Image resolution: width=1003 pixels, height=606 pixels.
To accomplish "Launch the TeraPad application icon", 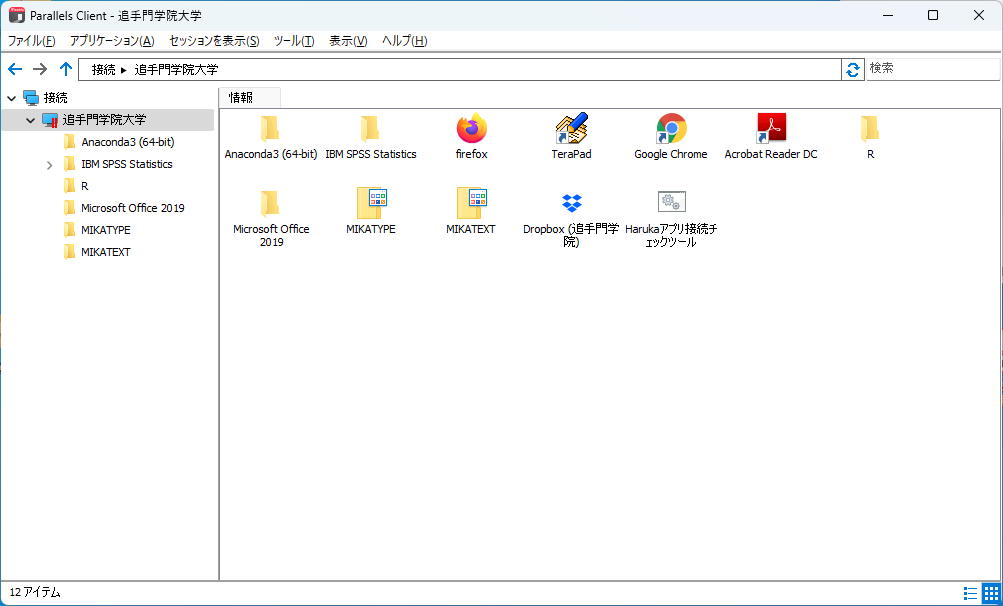I will click(x=571, y=129).
